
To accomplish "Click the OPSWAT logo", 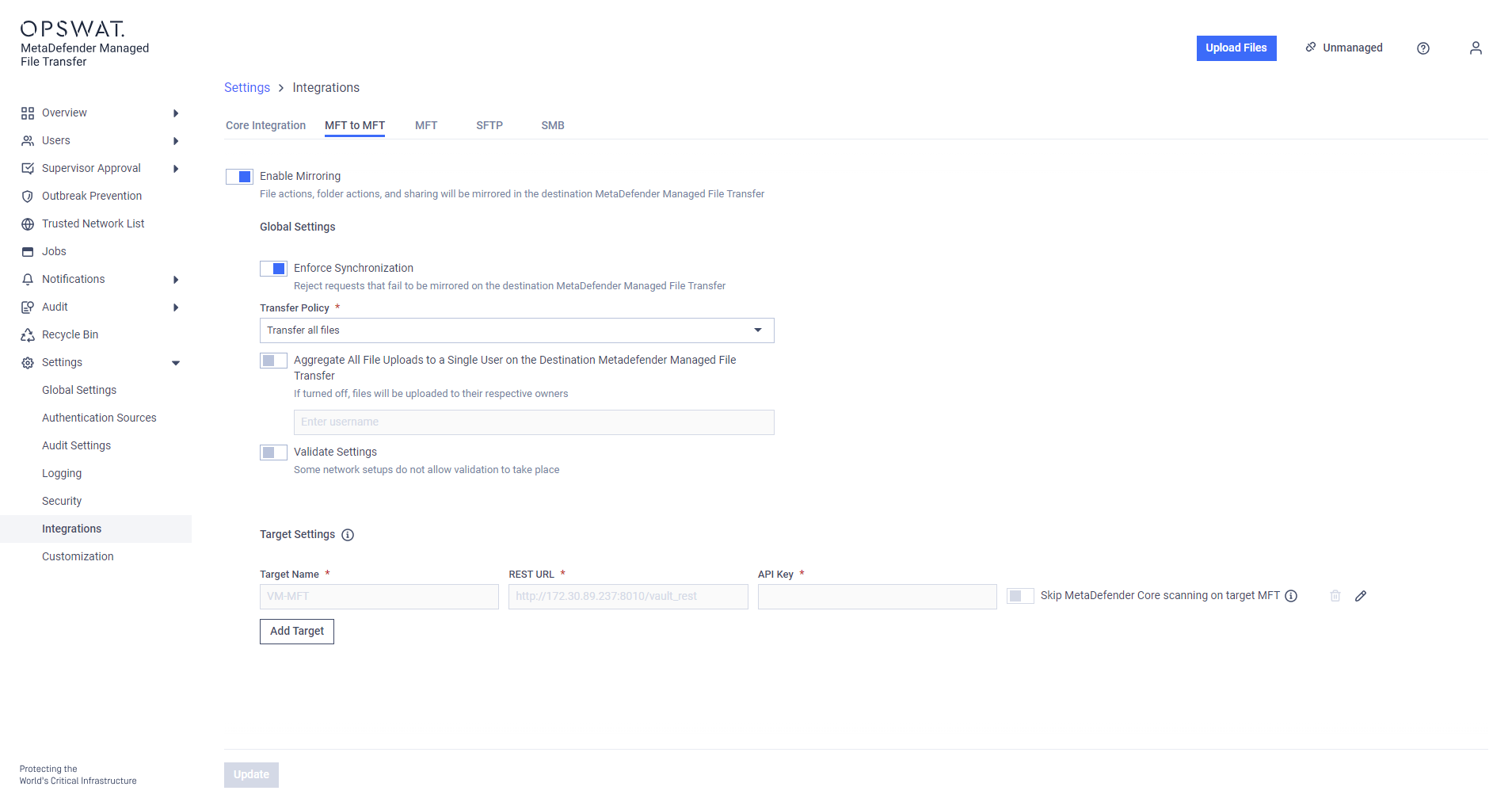I will [x=73, y=29].
